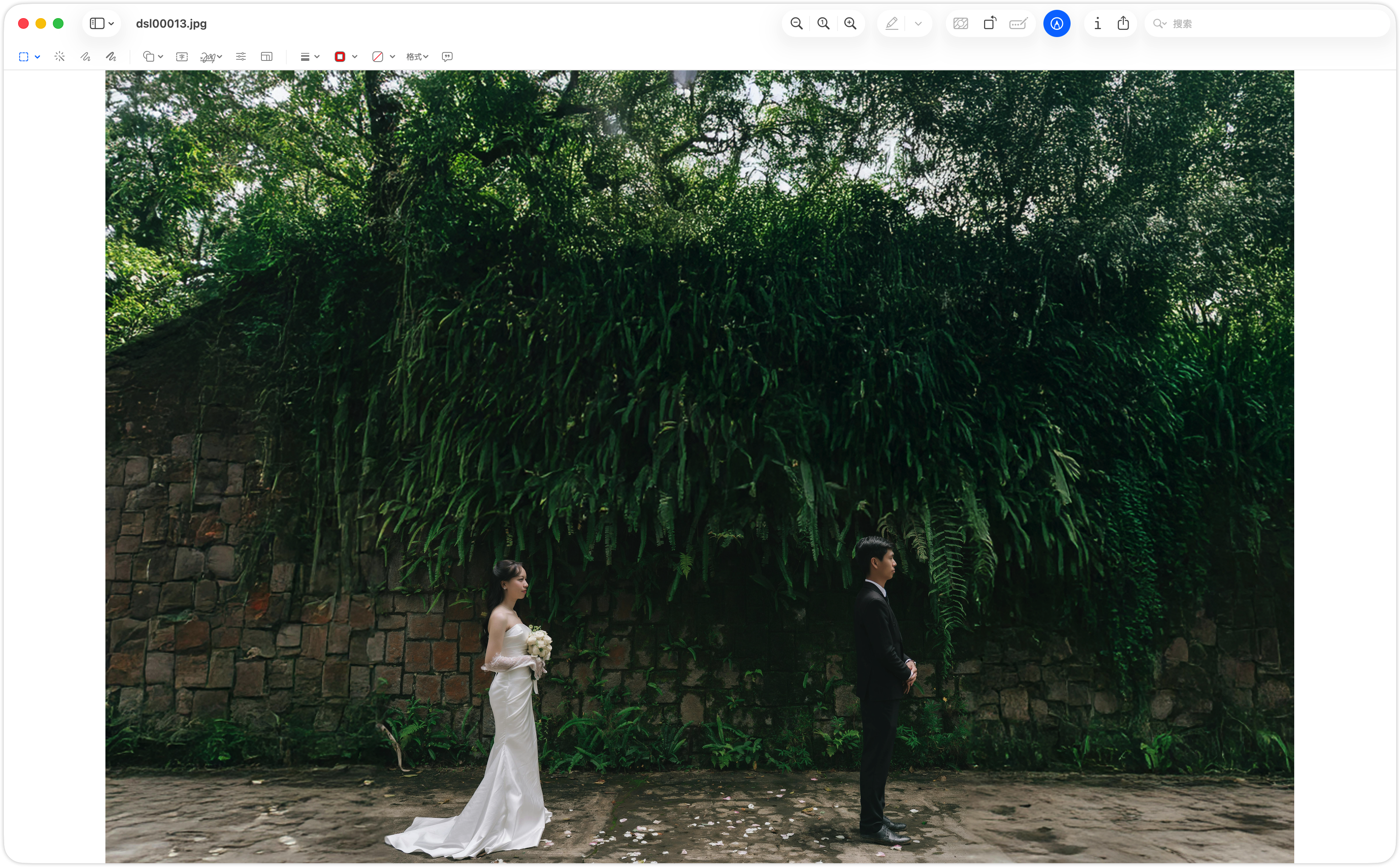Zoom out of the image

coord(797,23)
